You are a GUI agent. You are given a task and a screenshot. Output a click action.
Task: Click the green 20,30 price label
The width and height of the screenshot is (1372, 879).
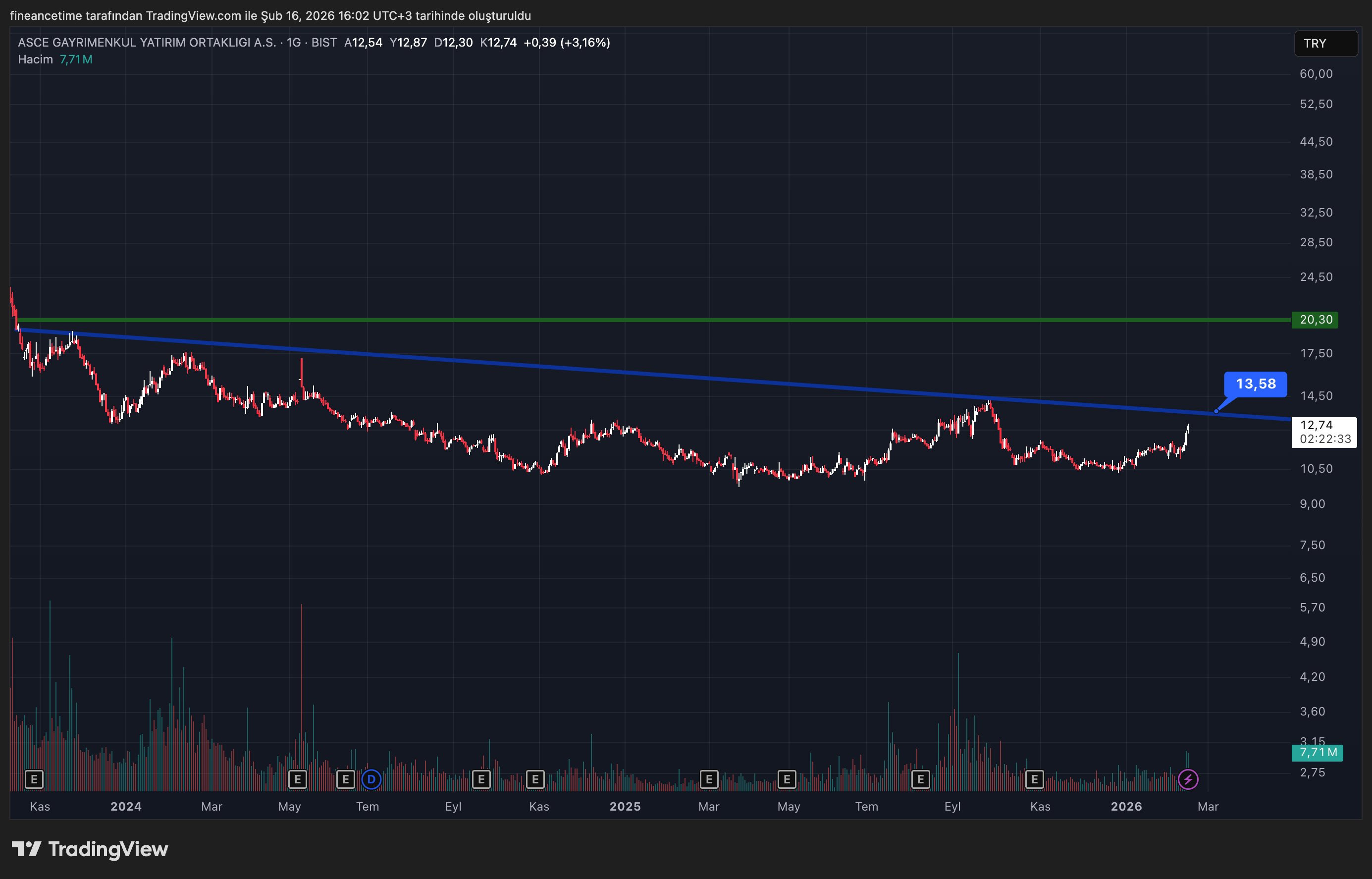pos(1316,320)
